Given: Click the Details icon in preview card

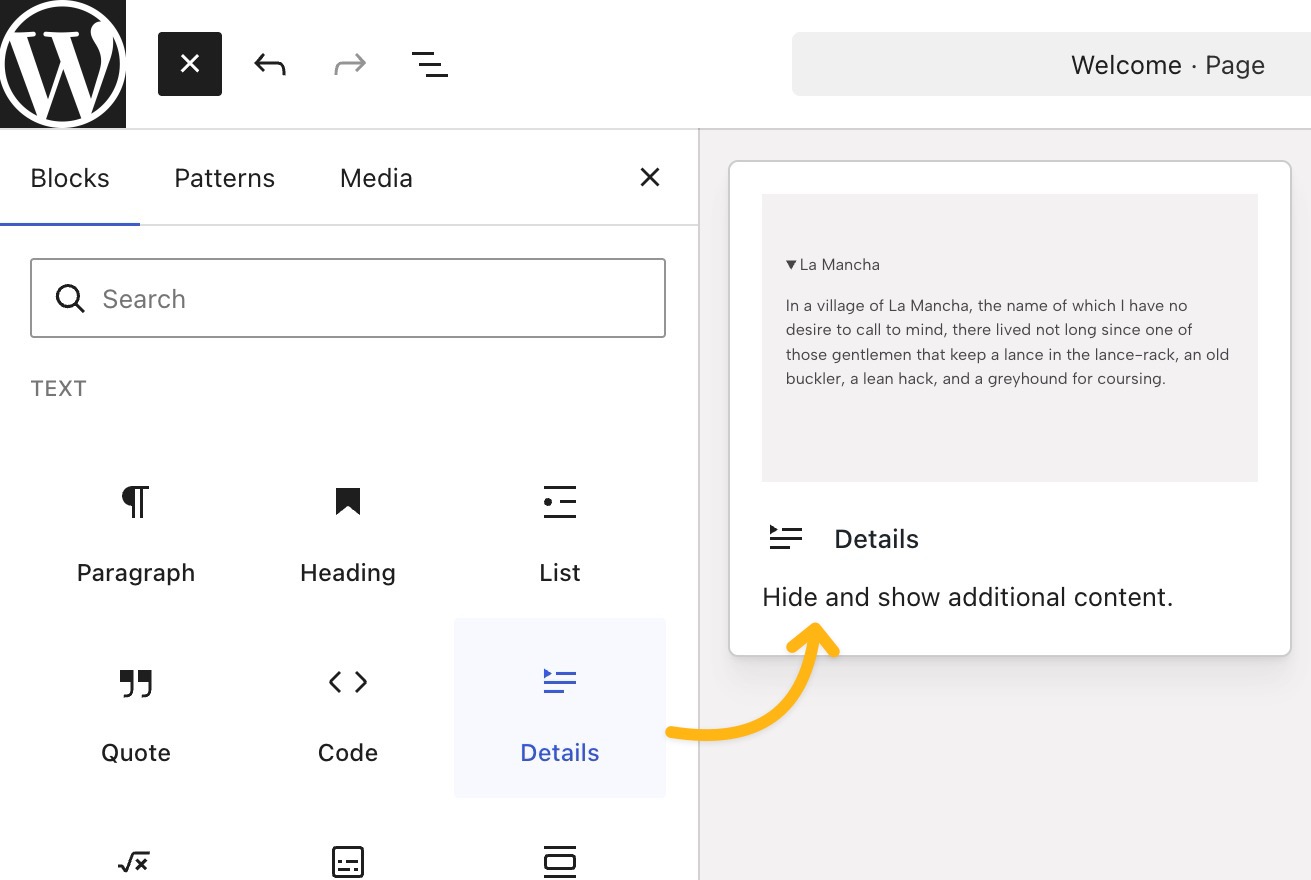Looking at the screenshot, I should click(786, 538).
